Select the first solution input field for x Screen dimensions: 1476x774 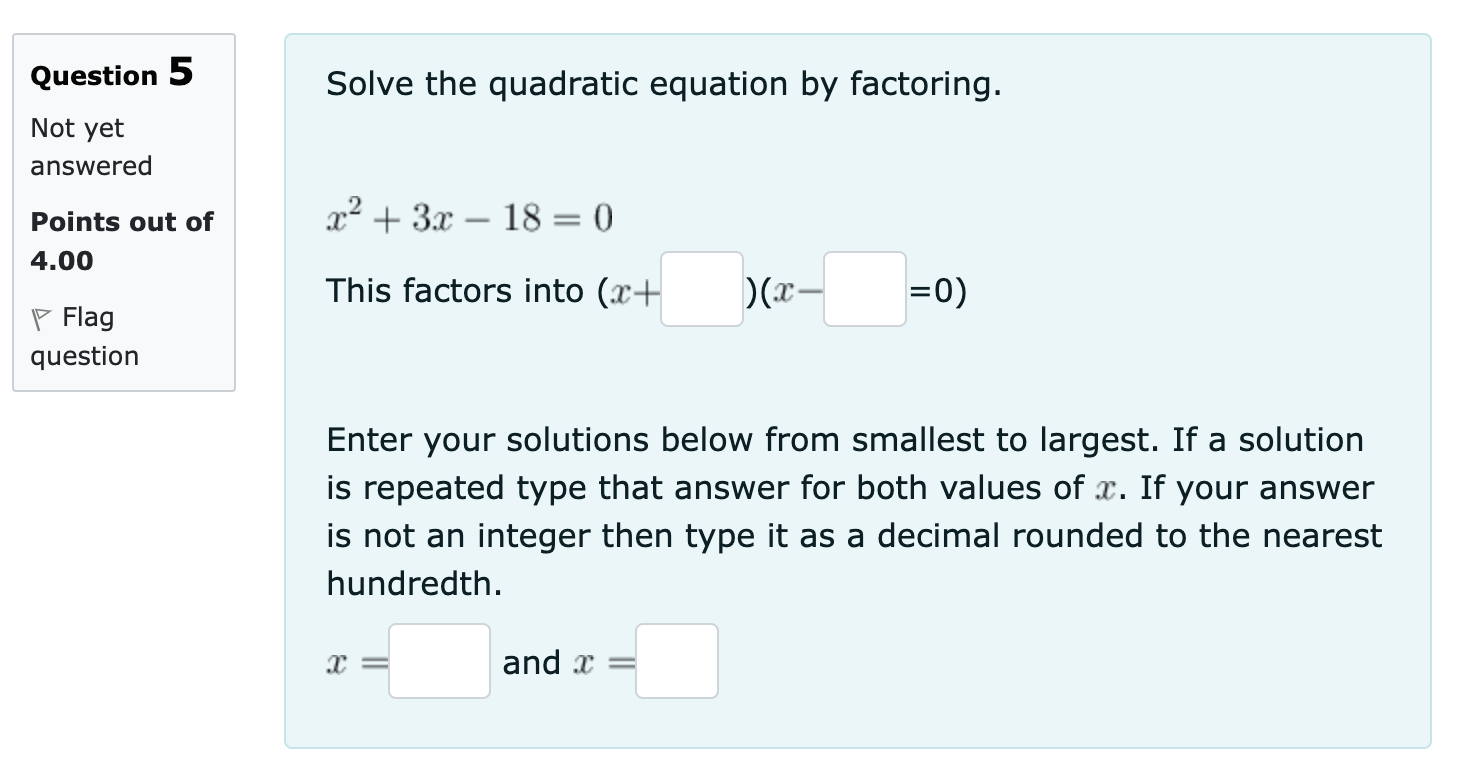click(x=440, y=661)
